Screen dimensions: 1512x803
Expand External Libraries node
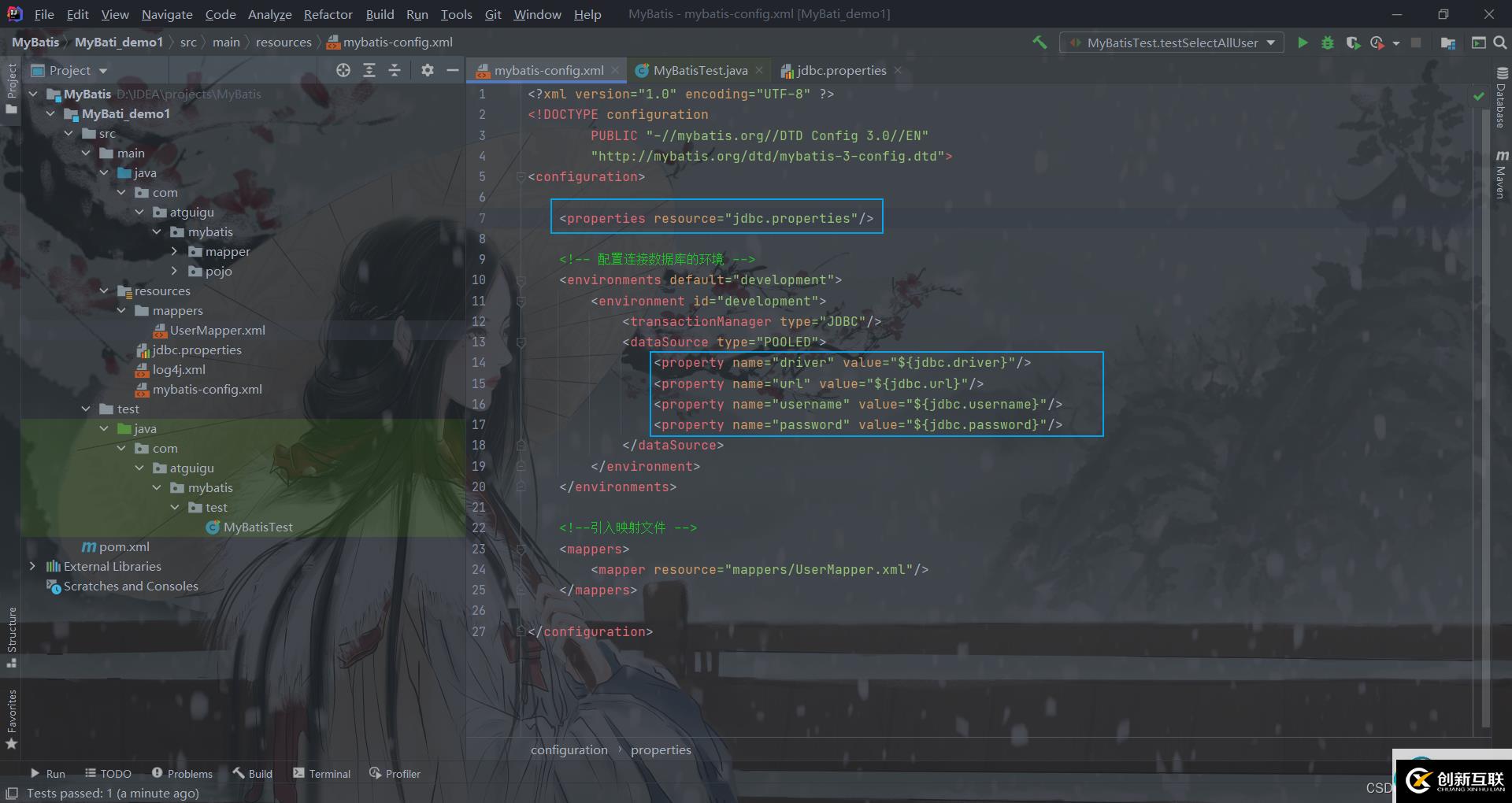tap(32, 566)
